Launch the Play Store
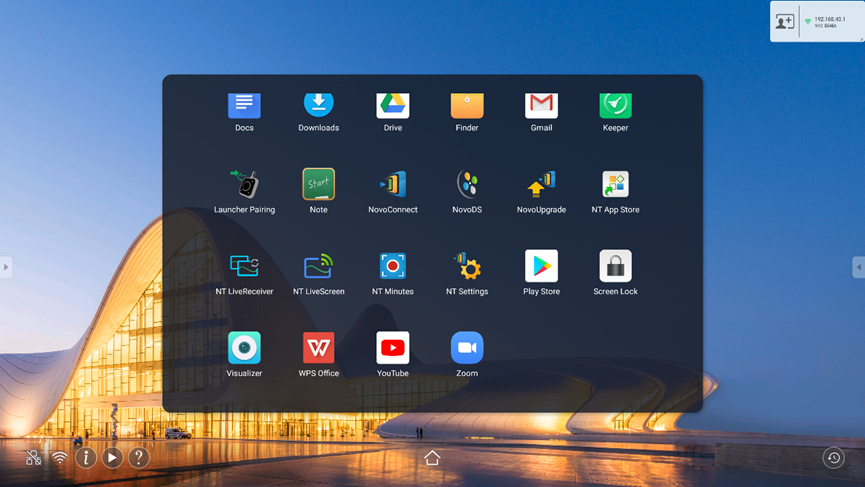865x487 pixels. coord(541,266)
